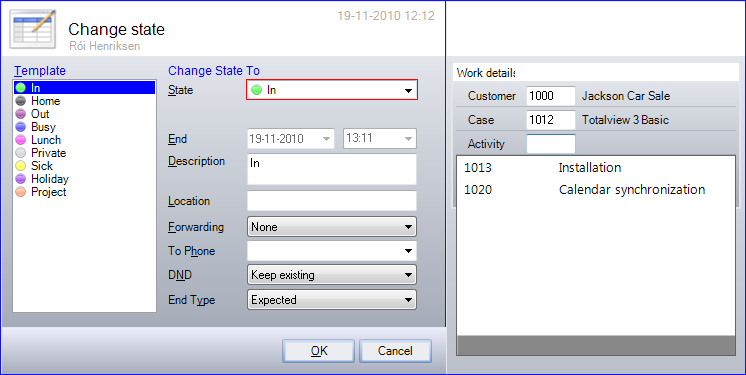Click the Template heading label
Image resolution: width=746 pixels, height=375 pixels.
point(40,70)
